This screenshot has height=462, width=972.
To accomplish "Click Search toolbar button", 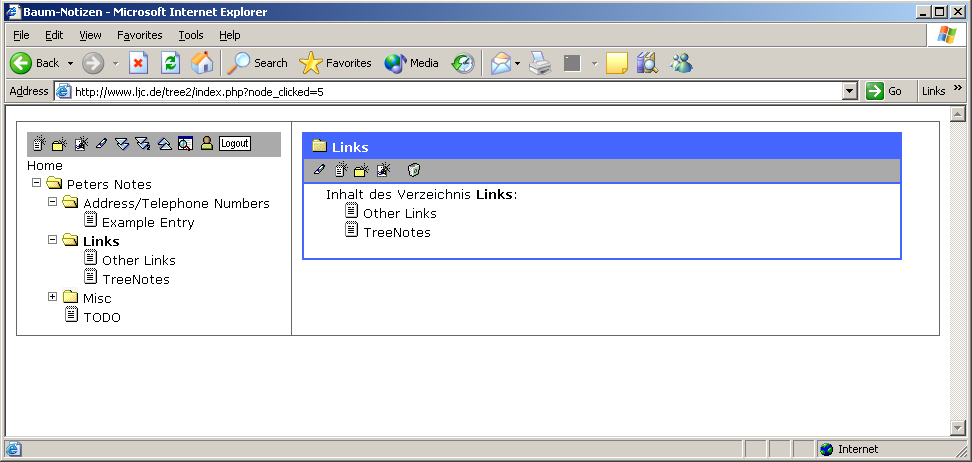I will (x=257, y=63).
